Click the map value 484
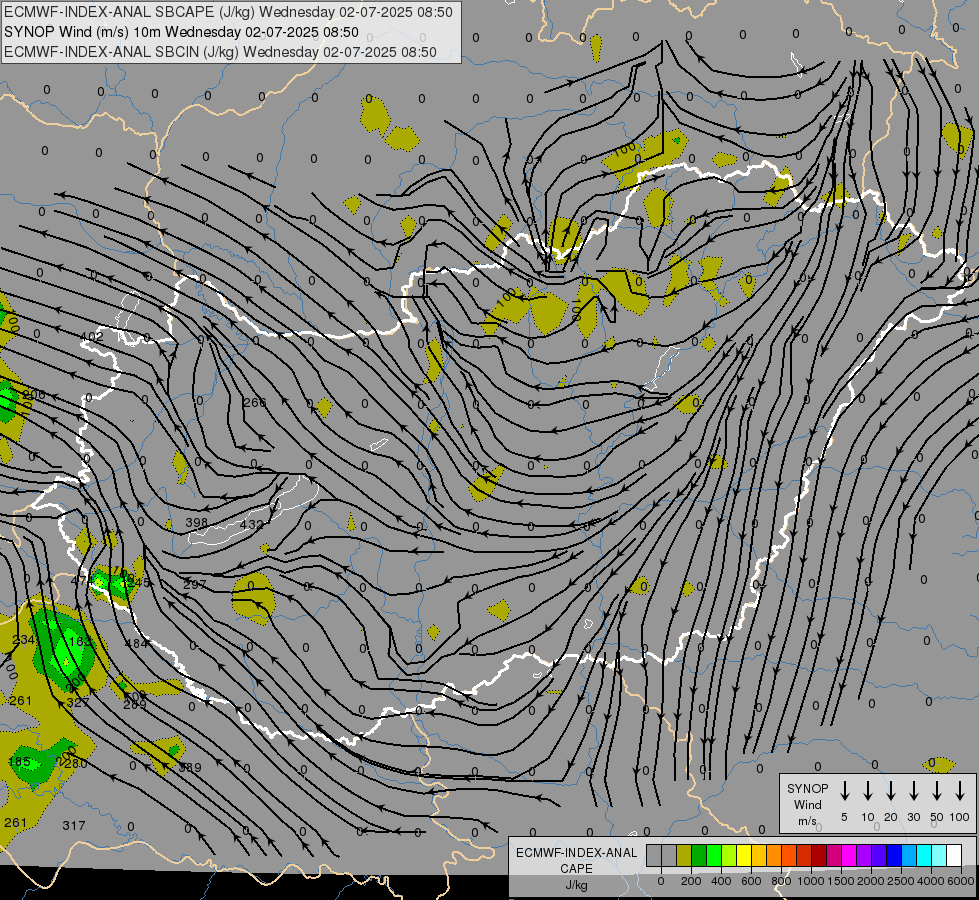 136,643
